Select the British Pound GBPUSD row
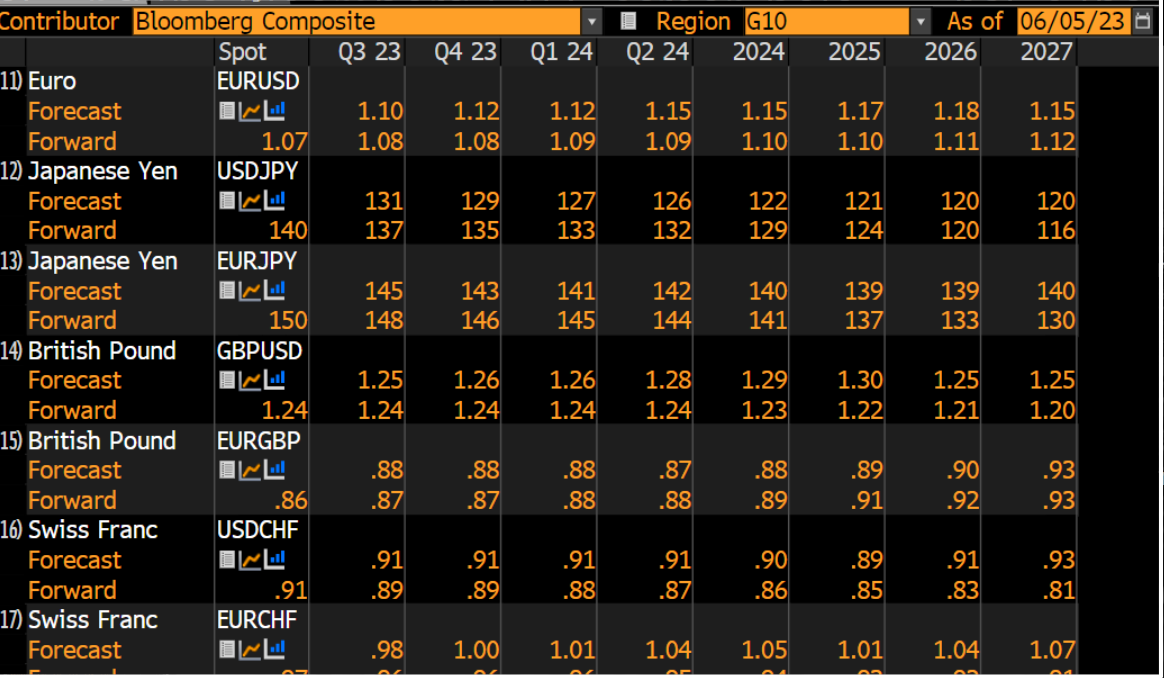Image resolution: width=1164 pixels, height=678 pixels. 103,351
